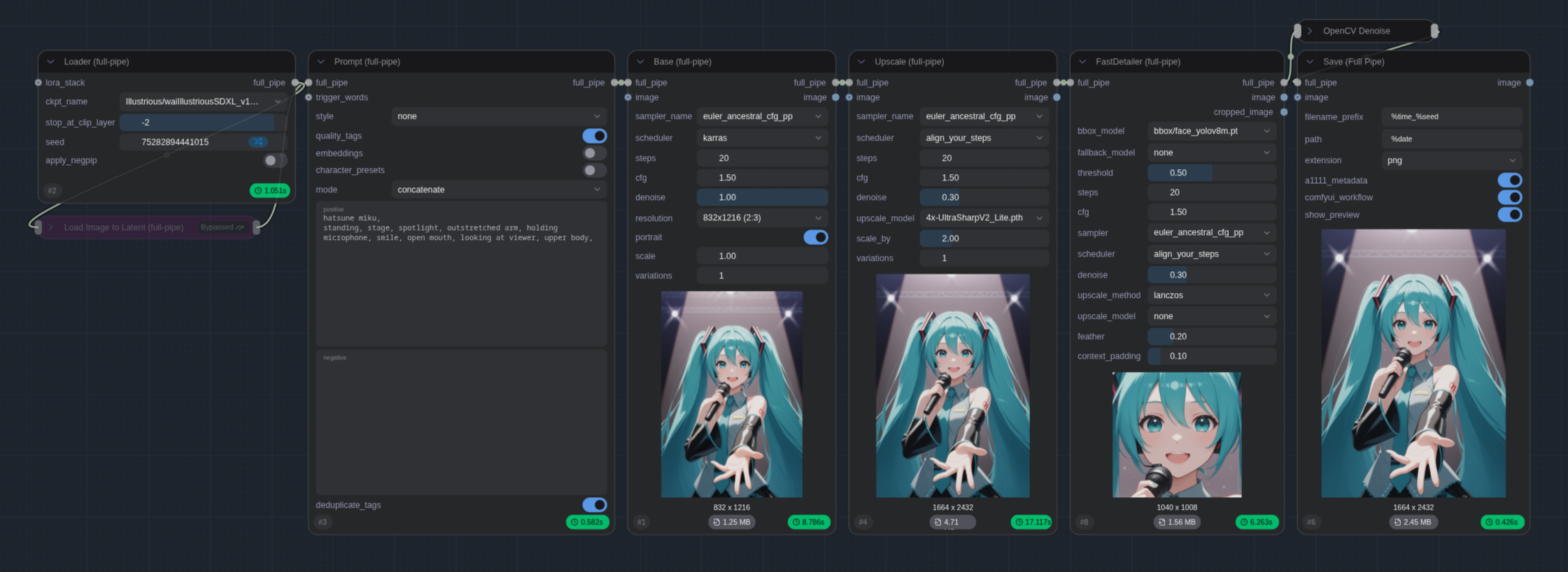The height and width of the screenshot is (572, 1568).
Task: Disable show_preview in Save node
Action: click(x=1510, y=215)
